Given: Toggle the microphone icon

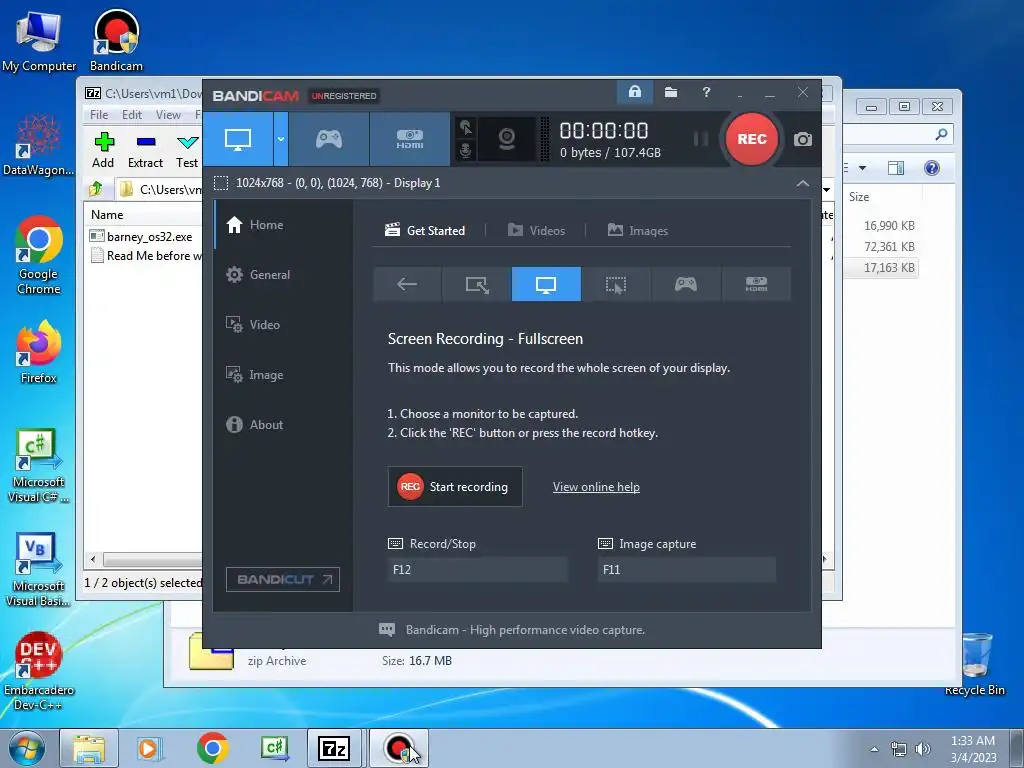Looking at the screenshot, I should point(466,150).
